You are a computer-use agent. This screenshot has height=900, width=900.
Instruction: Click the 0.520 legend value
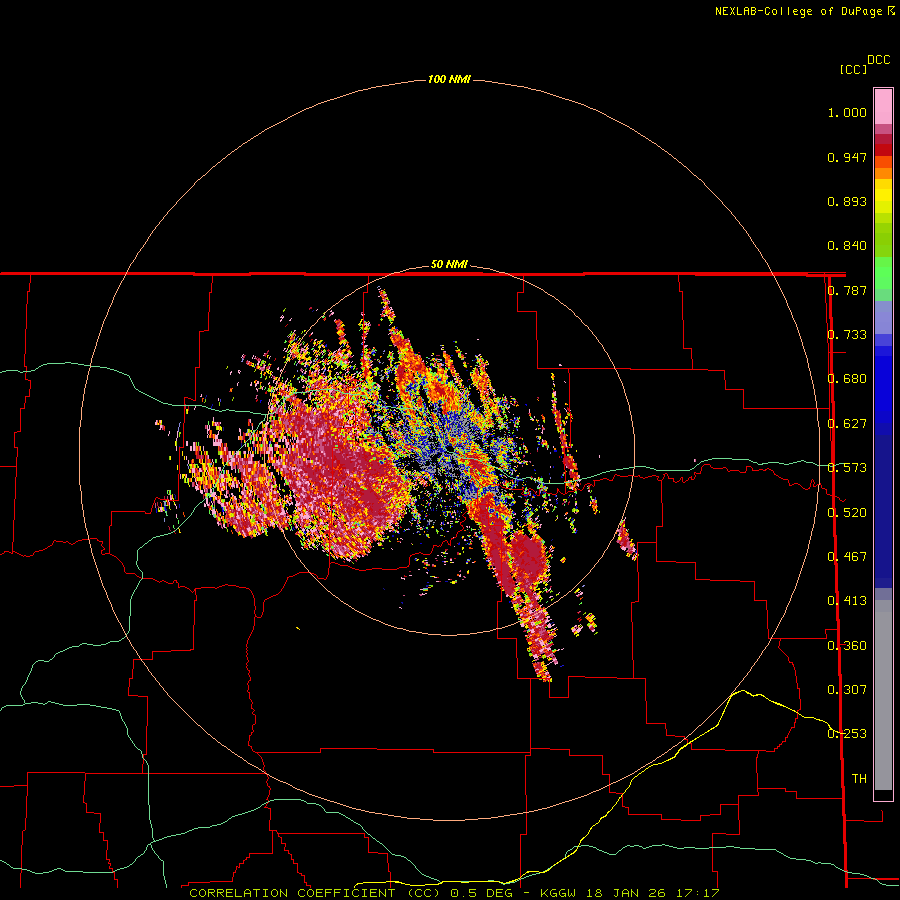[x=847, y=513]
